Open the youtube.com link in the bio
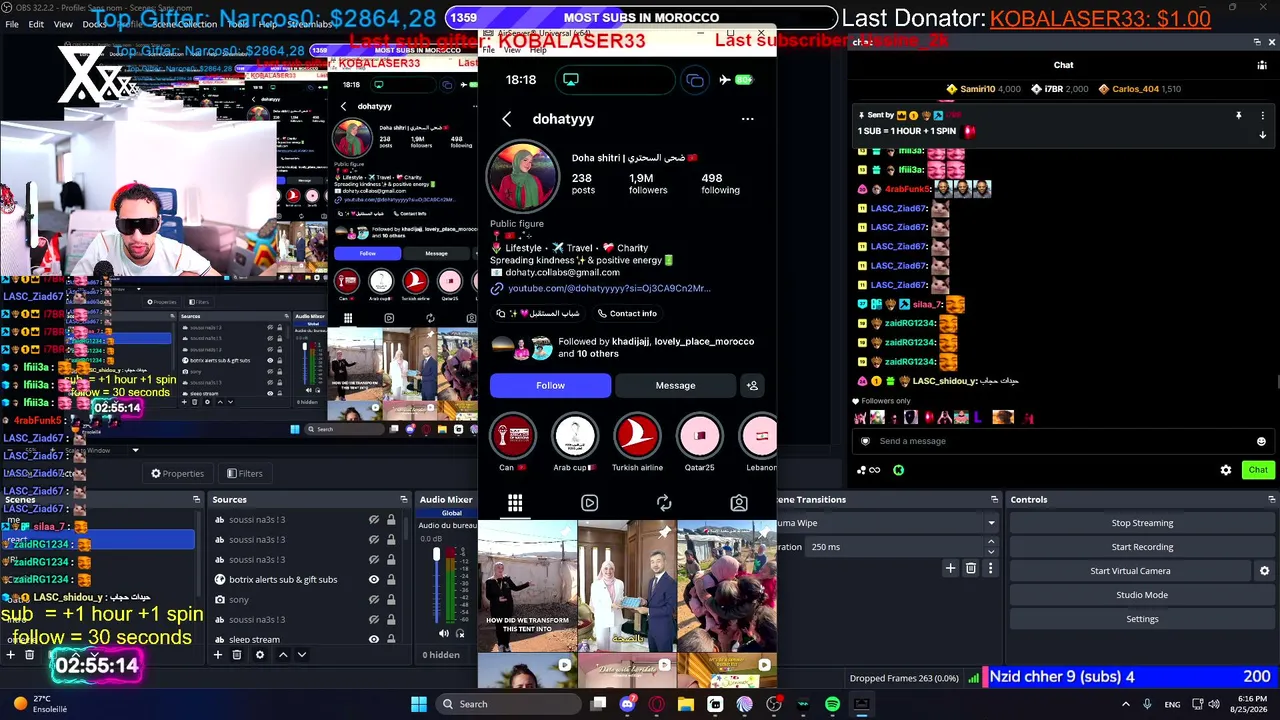 (609, 288)
